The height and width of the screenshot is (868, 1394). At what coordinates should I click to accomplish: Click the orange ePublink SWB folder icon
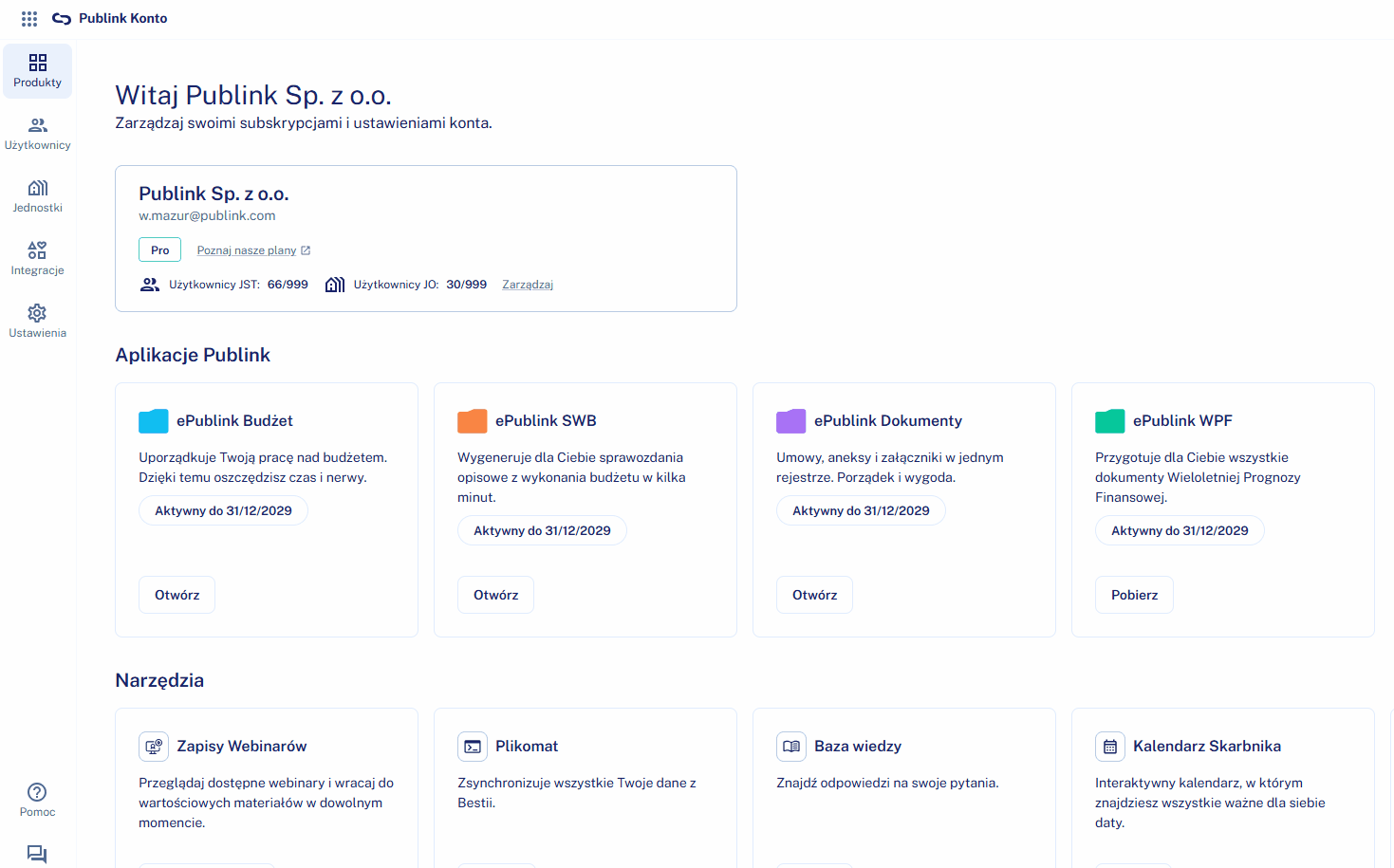473,421
